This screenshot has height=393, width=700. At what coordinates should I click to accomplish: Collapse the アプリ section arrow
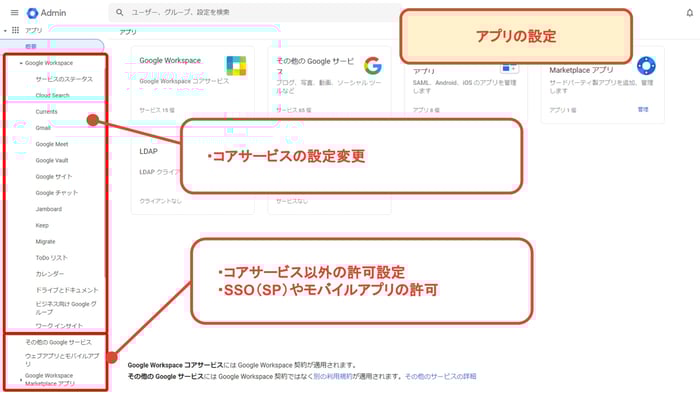(5, 30)
